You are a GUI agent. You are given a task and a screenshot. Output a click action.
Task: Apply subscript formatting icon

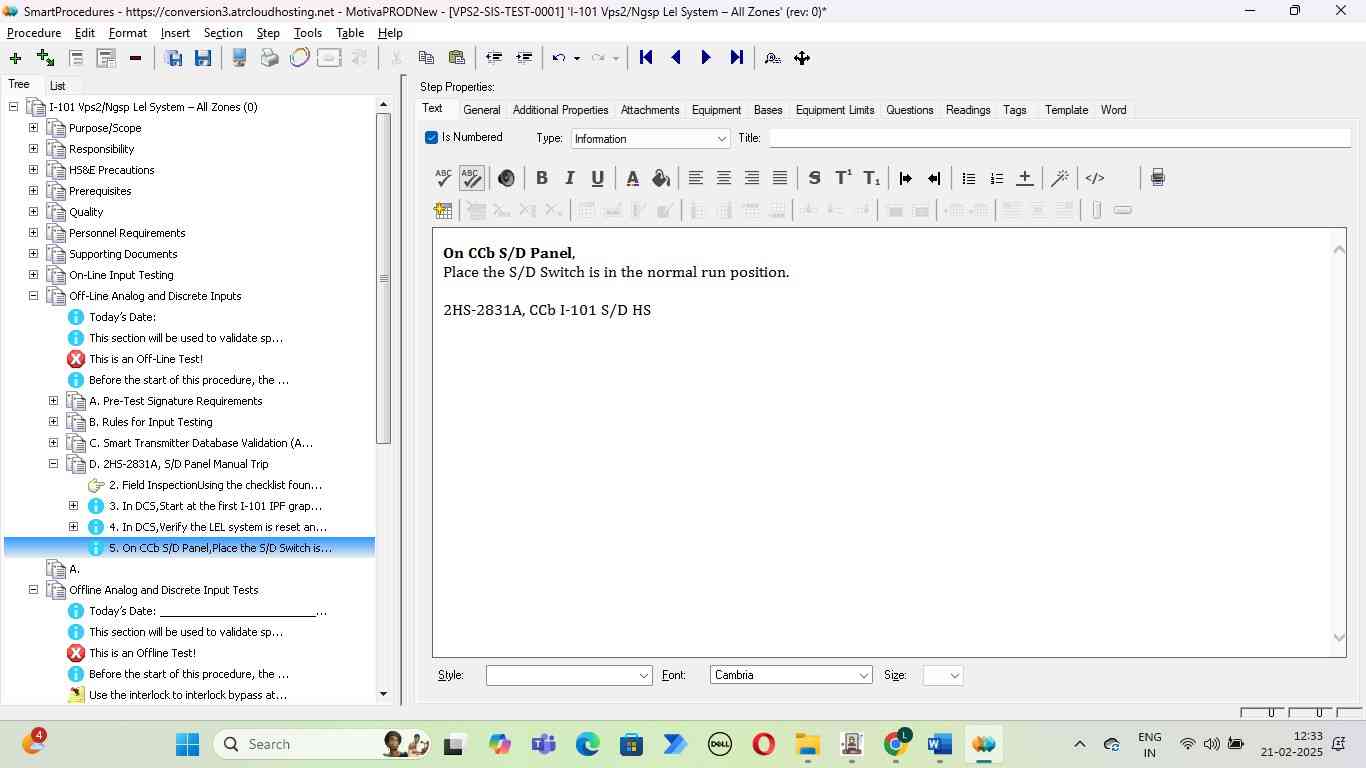[871, 178]
